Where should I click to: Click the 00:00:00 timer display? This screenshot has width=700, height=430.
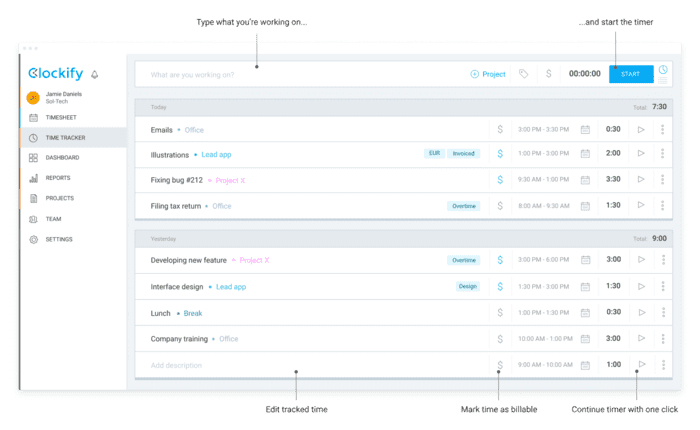point(584,74)
